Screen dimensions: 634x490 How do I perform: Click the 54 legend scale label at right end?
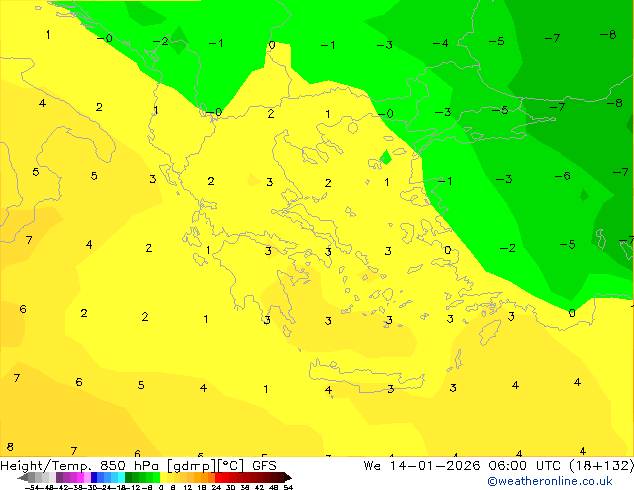click(288, 487)
